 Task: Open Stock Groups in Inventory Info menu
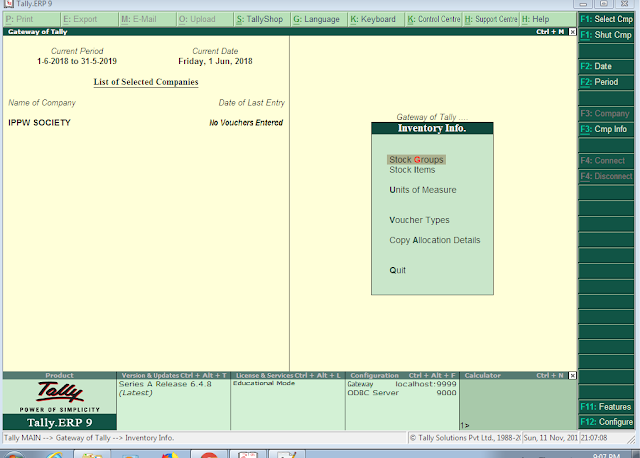point(416,160)
